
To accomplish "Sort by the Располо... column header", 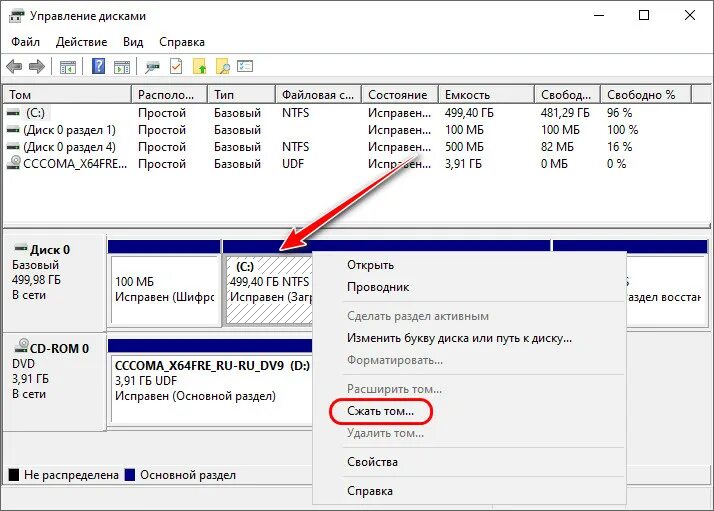I will coord(169,94).
